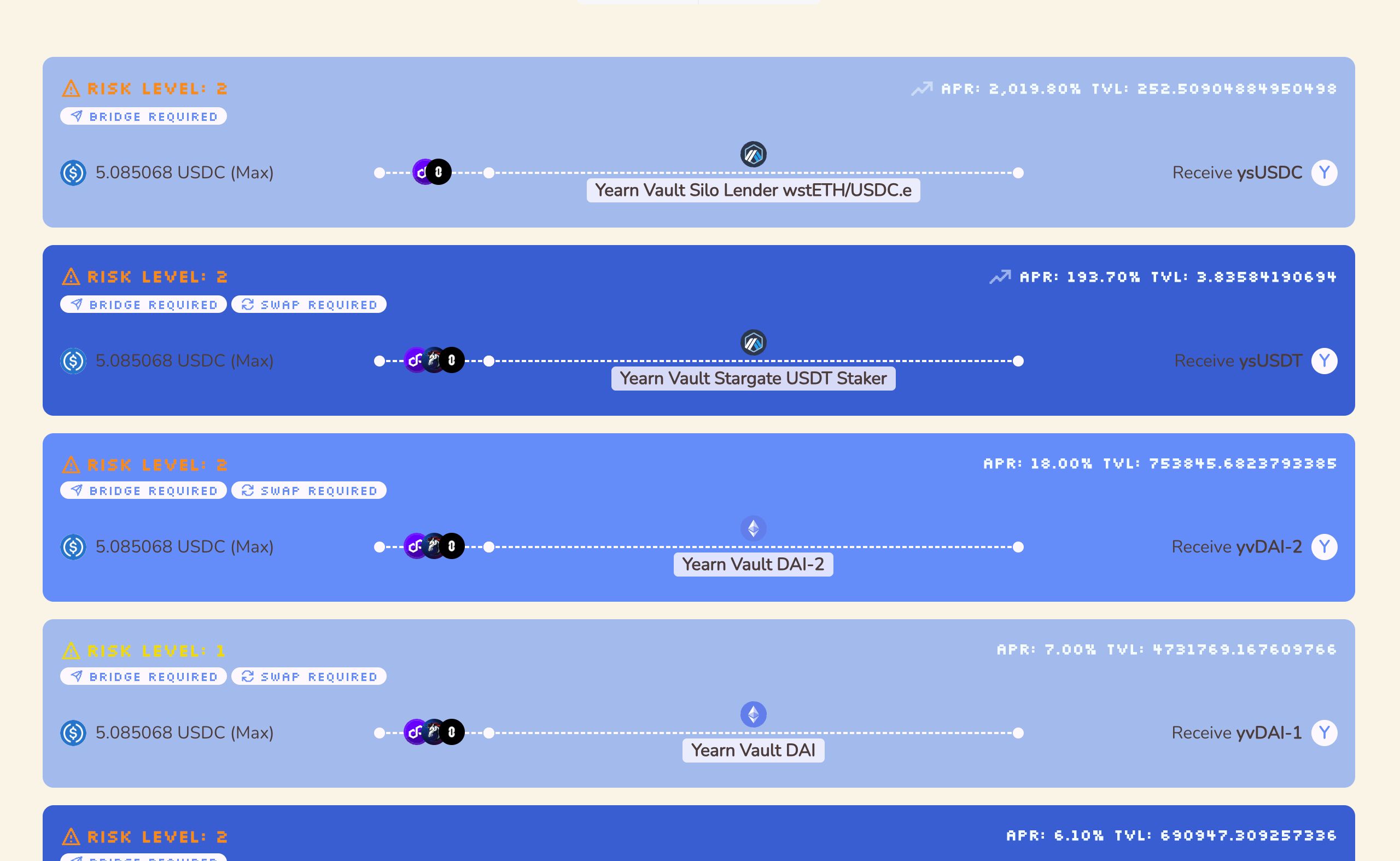Click the Bridge Required badge in the yvDAI-2 card

(143, 490)
